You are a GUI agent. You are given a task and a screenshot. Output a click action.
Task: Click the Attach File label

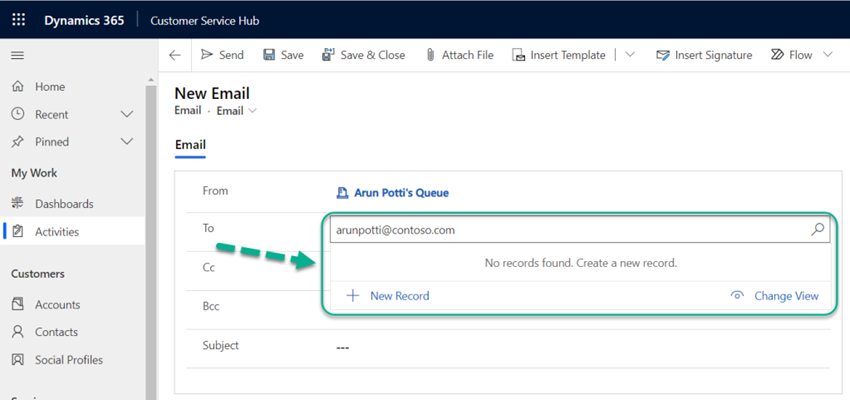pos(468,55)
